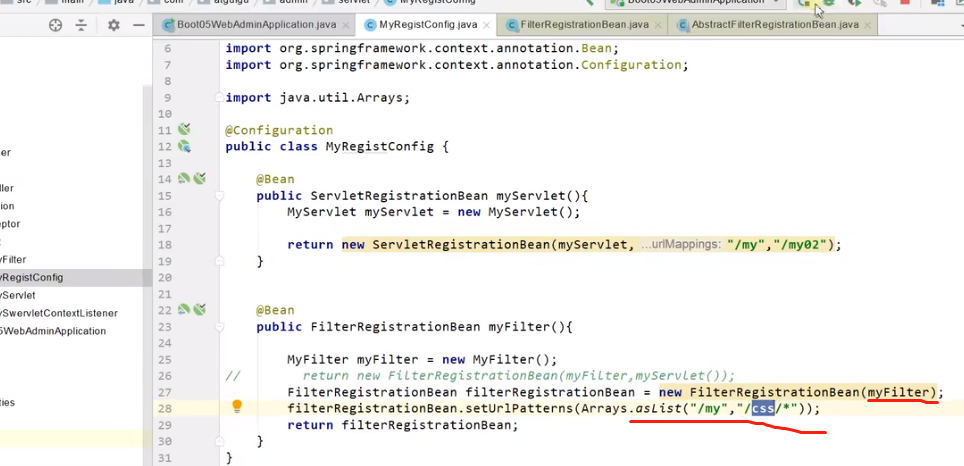This screenshot has width=964, height=466.
Task: Select Boot05WebAdminApplication in project tree
Action: tap(53, 331)
